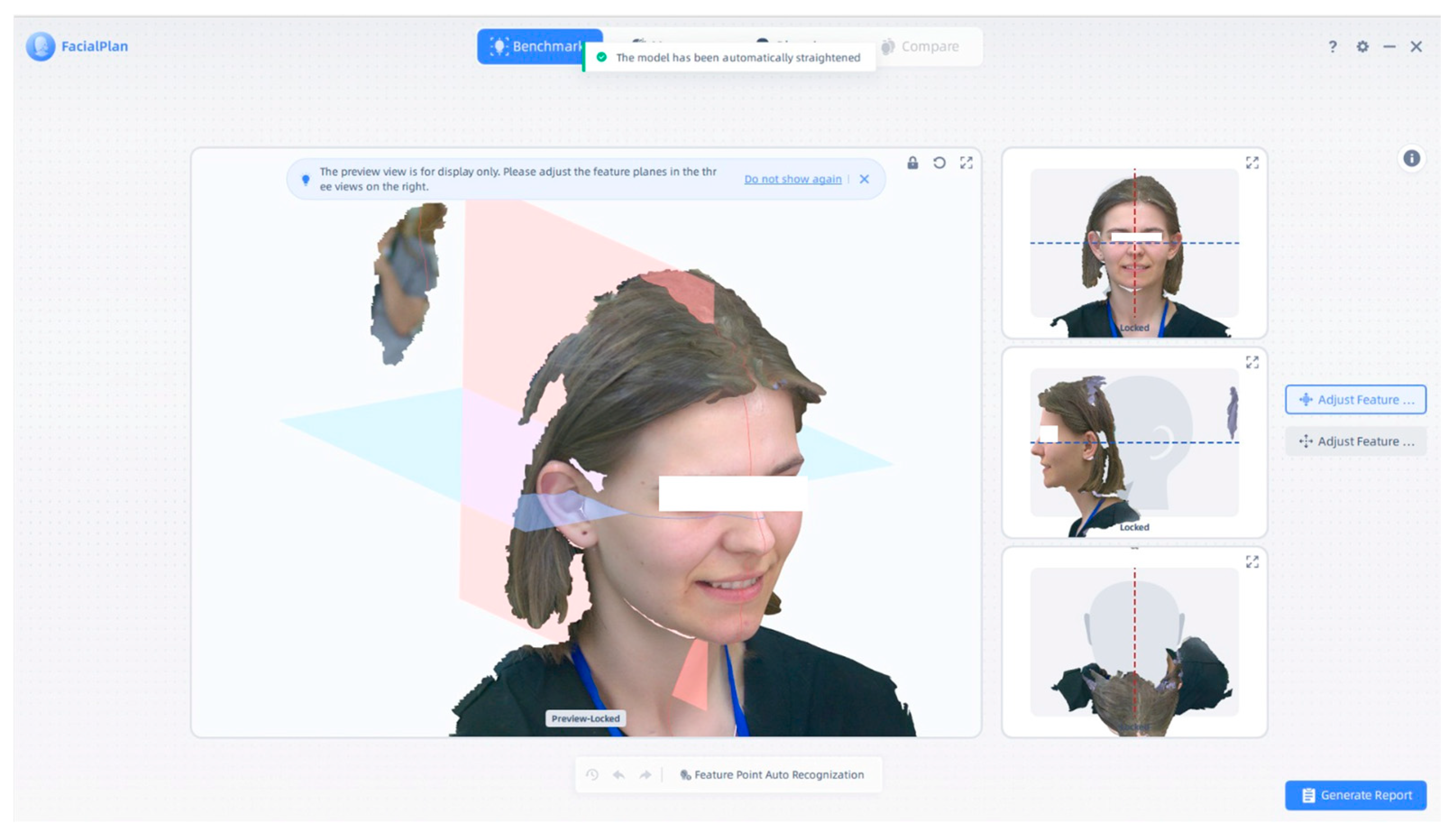Reset the preview view rotation

coord(939,163)
